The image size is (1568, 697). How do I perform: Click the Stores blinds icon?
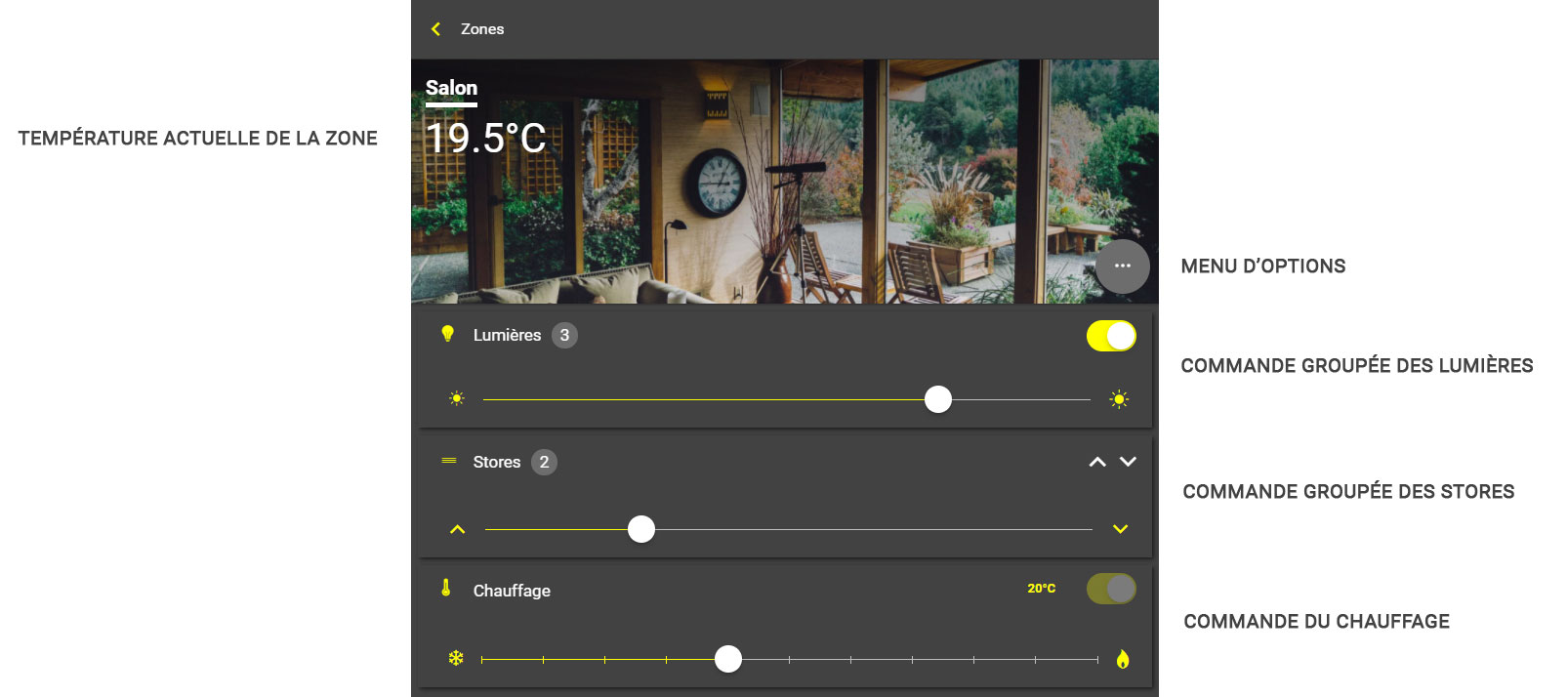tap(449, 461)
